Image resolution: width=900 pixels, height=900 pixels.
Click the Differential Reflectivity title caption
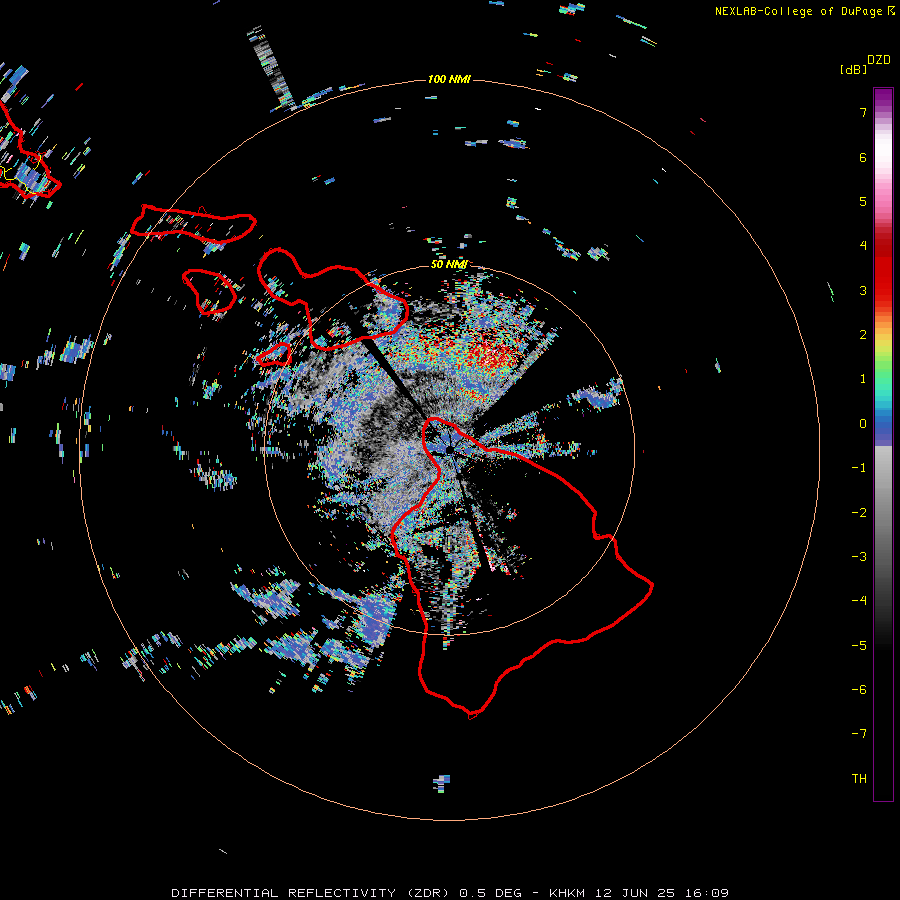tap(450, 893)
